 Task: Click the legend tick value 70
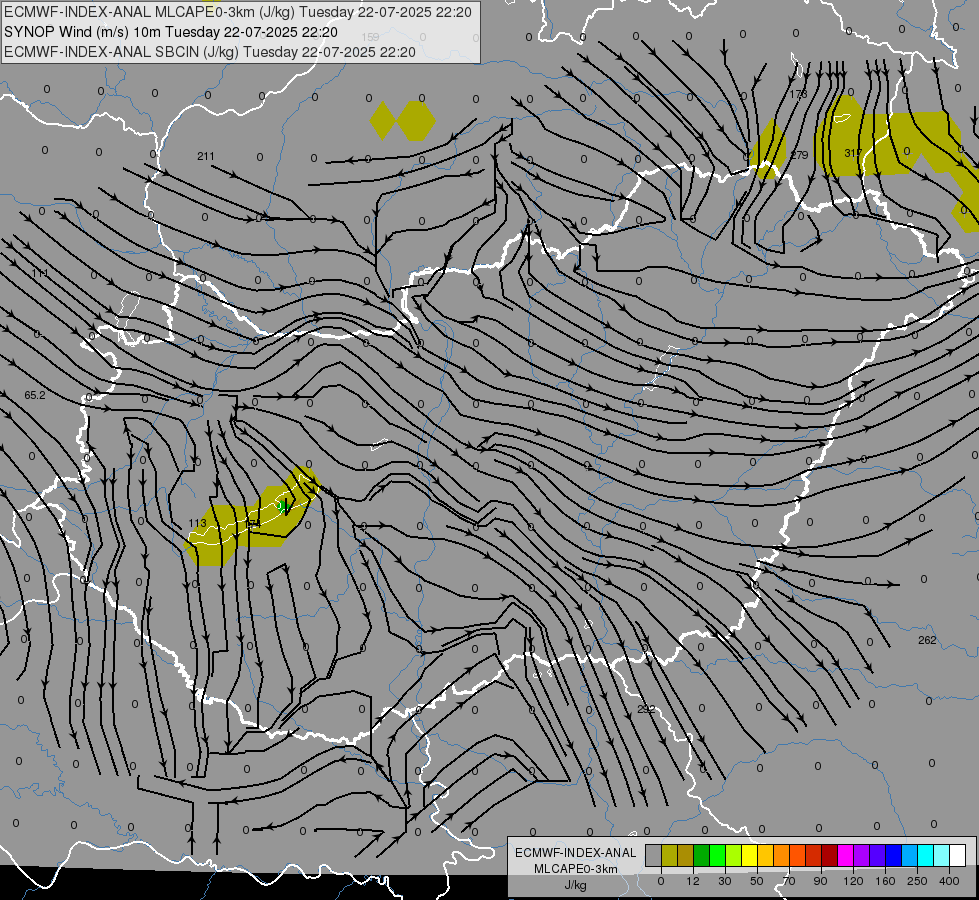click(789, 881)
